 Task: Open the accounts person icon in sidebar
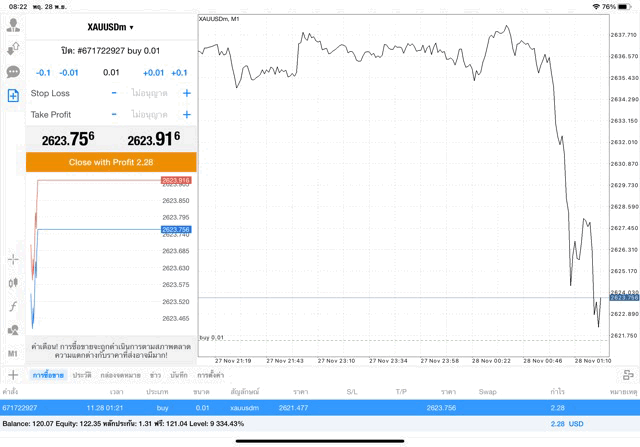tap(13, 25)
